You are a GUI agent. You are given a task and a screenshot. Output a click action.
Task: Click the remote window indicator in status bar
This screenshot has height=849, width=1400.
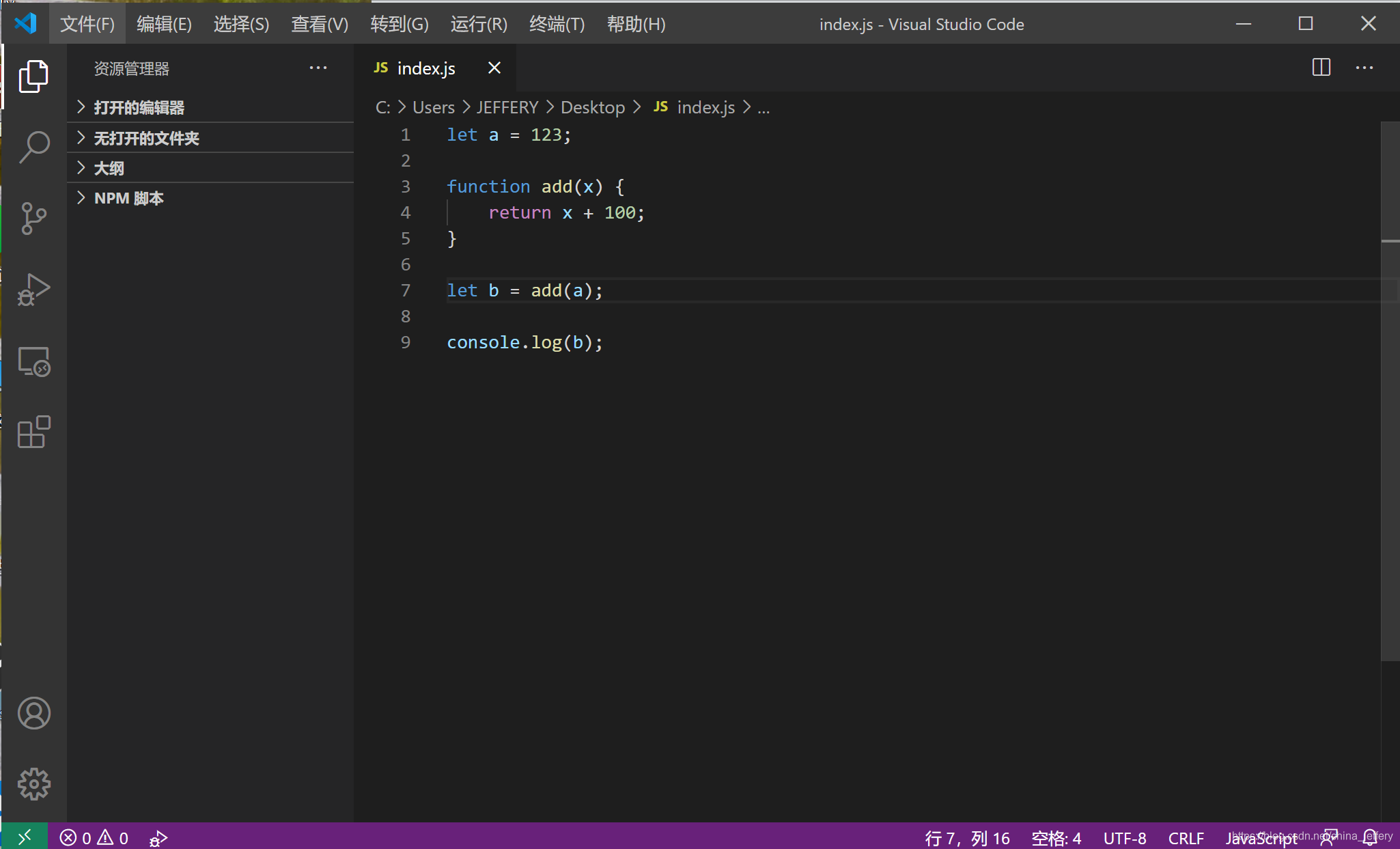(x=24, y=837)
